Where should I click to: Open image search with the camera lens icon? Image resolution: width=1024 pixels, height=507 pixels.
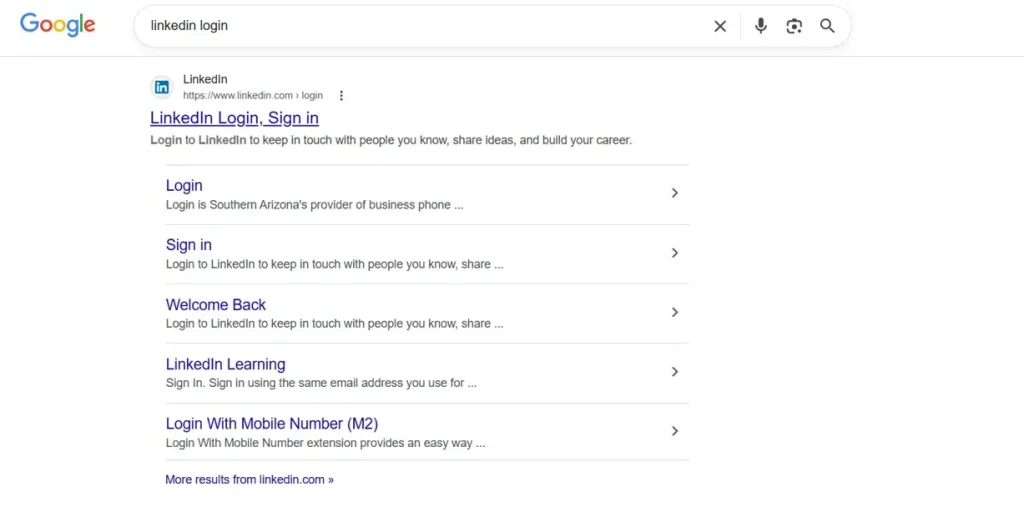tap(793, 26)
